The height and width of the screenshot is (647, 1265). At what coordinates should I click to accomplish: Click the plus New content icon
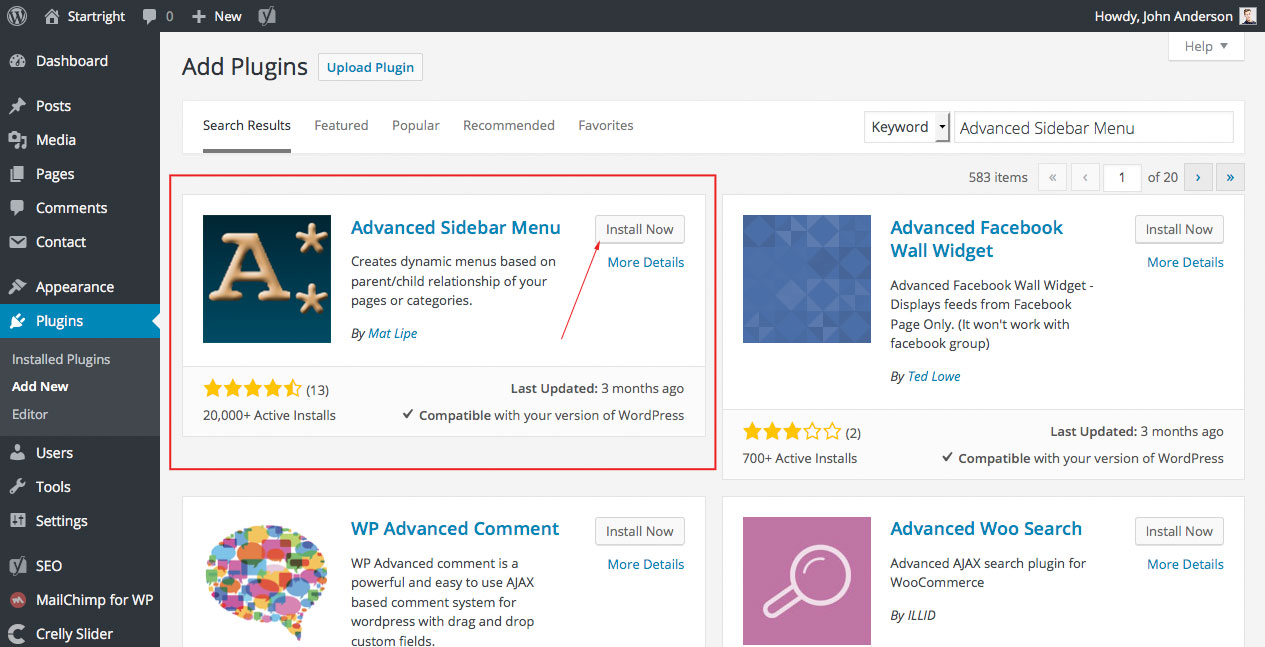(x=199, y=16)
